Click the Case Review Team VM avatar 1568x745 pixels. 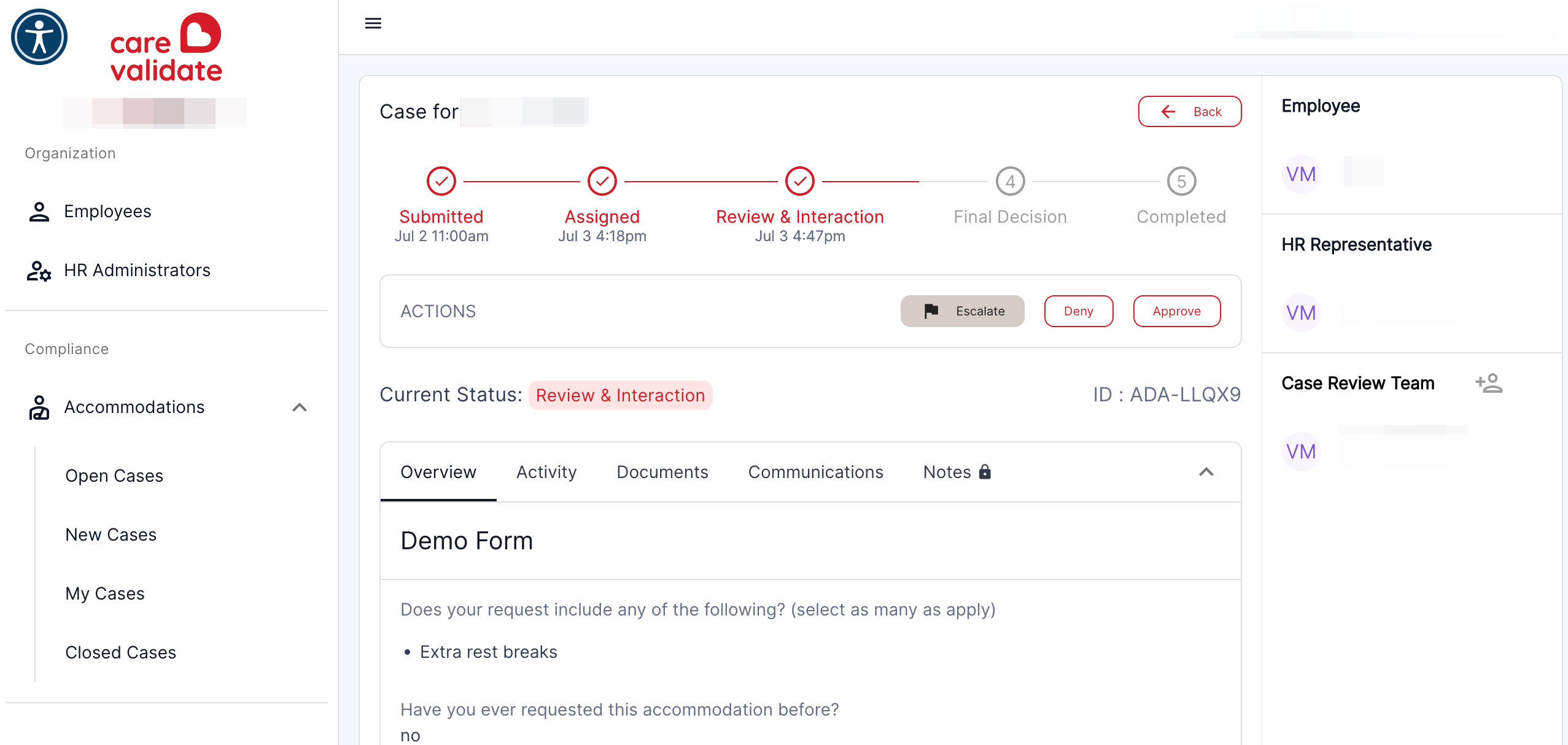tap(1301, 452)
